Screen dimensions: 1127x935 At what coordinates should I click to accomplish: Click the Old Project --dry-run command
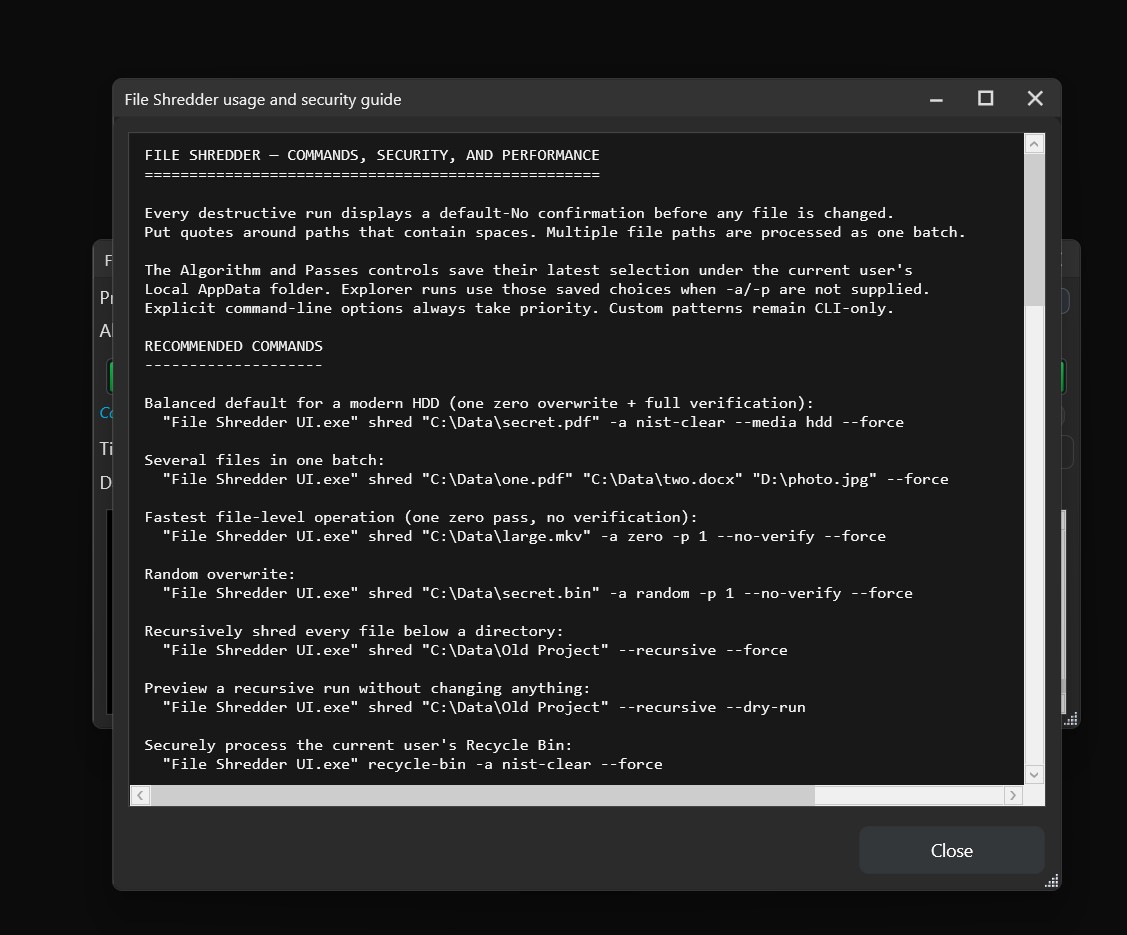tap(484, 707)
